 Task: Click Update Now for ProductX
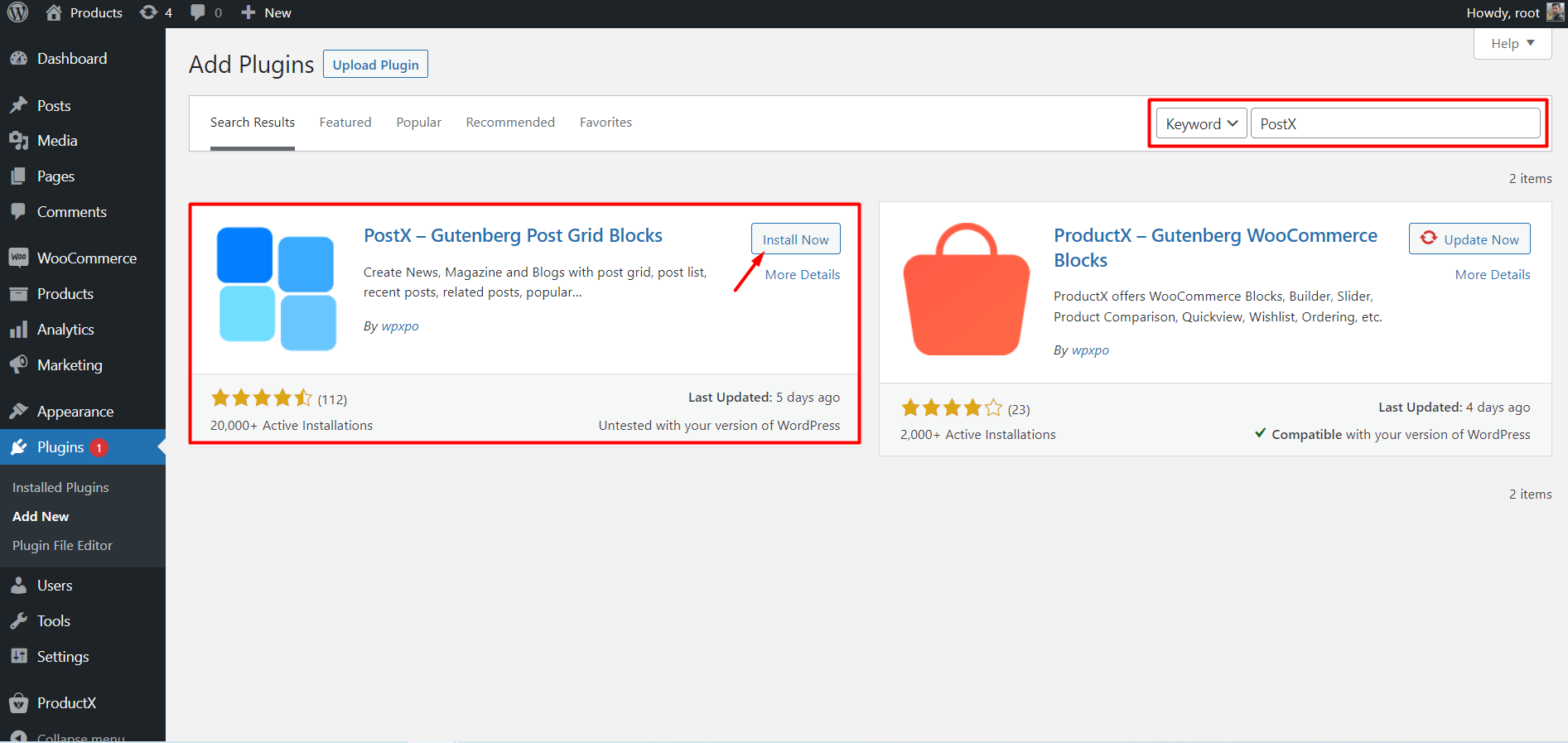click(1469, 239)
